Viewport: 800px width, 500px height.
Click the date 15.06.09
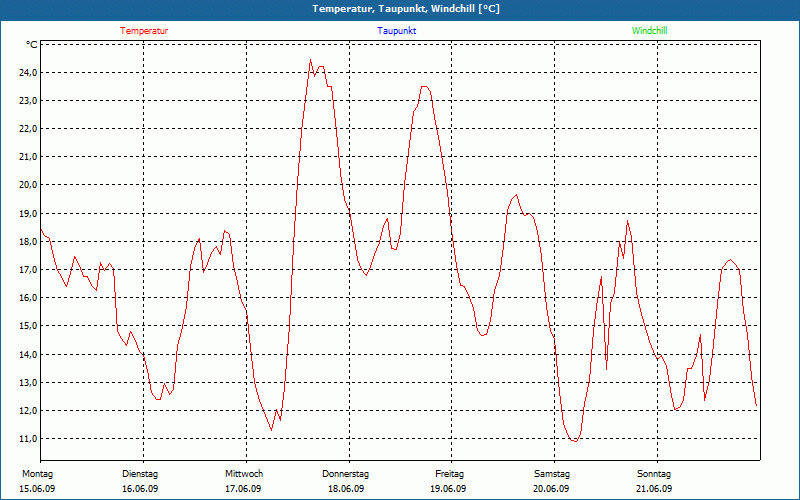[x=37, y=489]
